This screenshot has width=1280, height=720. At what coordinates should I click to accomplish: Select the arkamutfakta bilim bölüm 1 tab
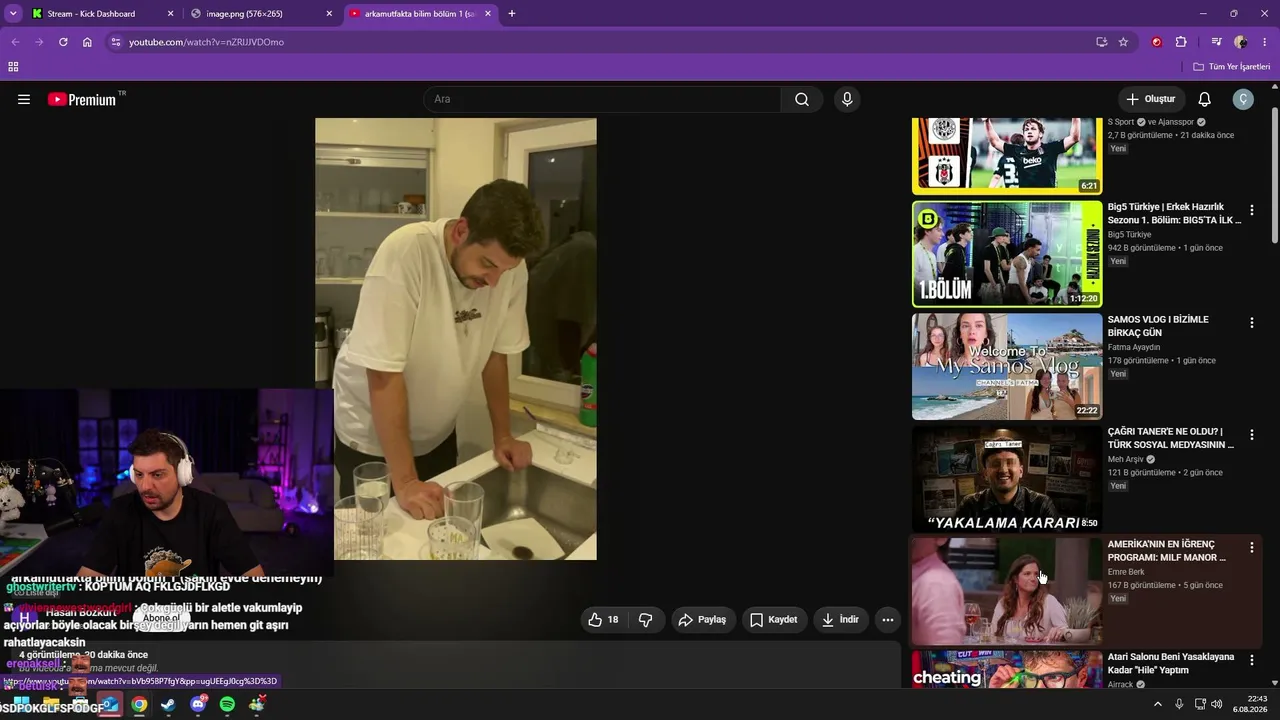pyautogui.click(x=420, y=14)
